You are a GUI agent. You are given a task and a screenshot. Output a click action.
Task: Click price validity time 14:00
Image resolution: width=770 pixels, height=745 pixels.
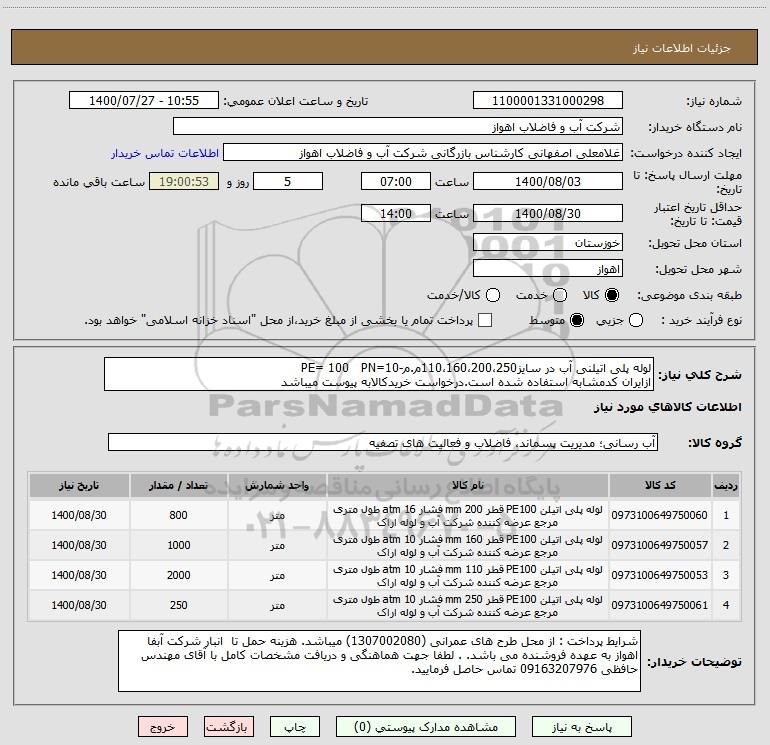click(x=396, y=213)
